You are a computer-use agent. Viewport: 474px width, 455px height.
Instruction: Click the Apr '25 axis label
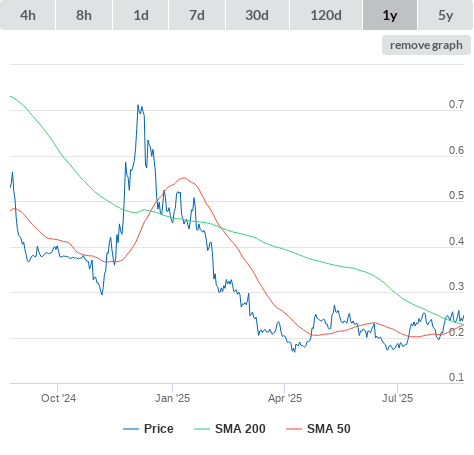coord(285,398)
